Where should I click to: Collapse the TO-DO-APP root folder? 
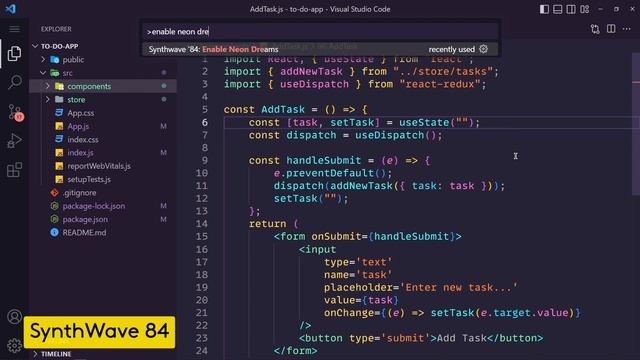35,46
